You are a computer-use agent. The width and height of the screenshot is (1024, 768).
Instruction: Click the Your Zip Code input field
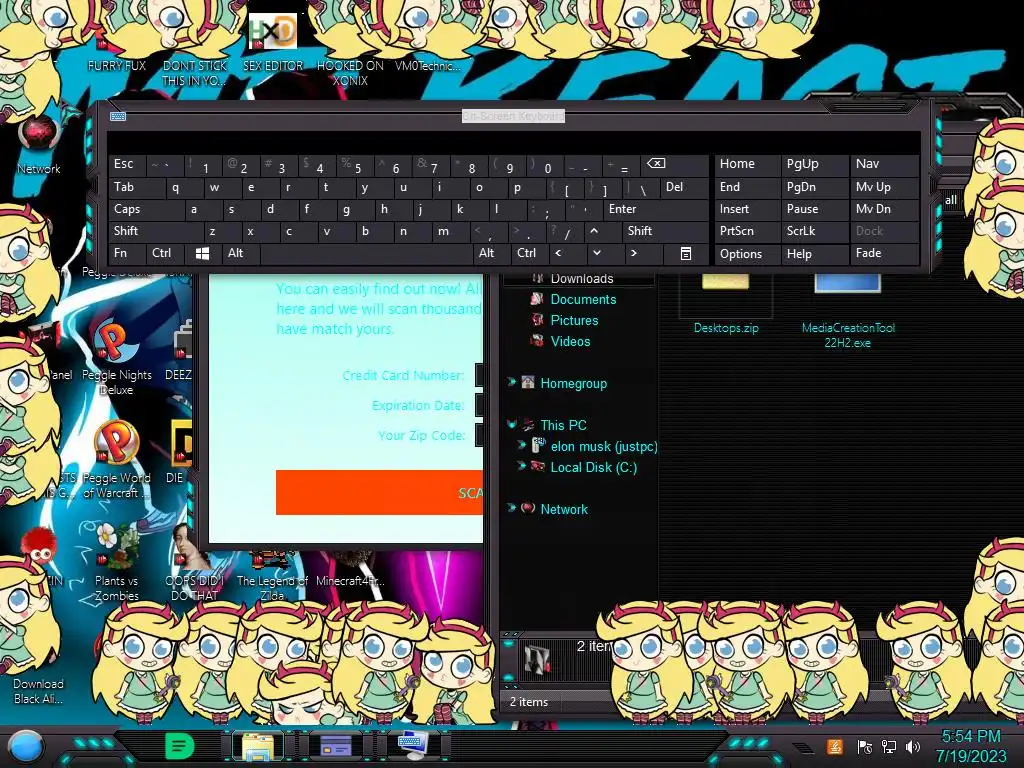pyautogui.click(x=479, y=435)
